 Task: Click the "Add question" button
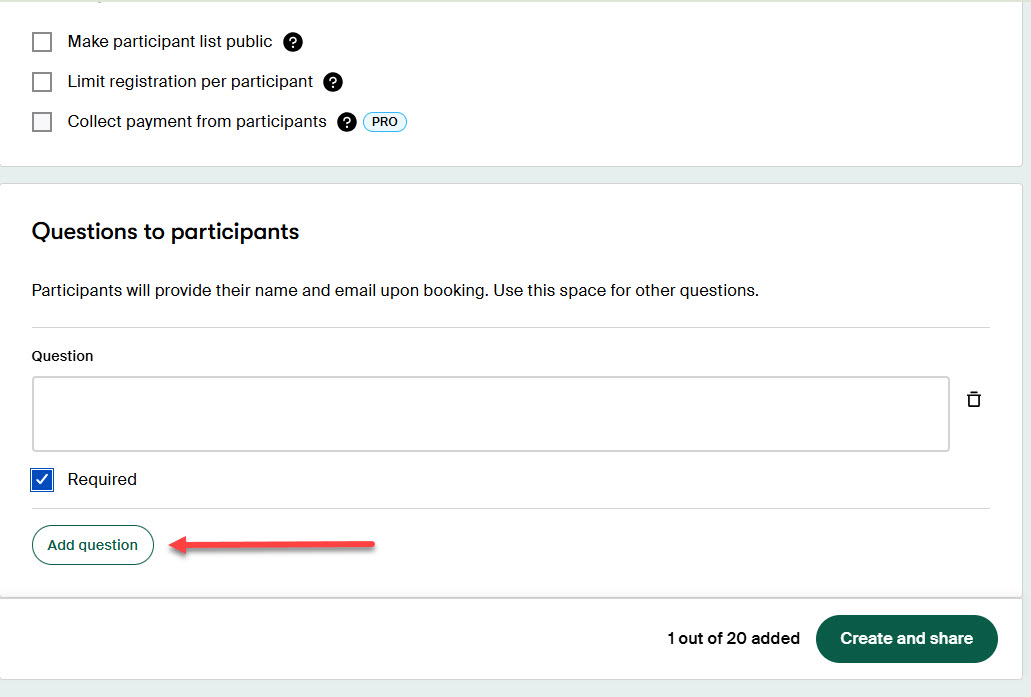coord(92,545)
